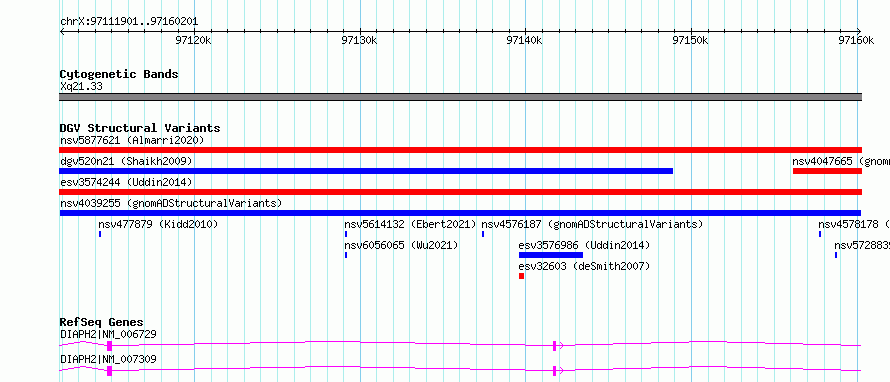The height and width of the screenshot is (382, 890).
Task: Click the 97130k ruler label
Action: coord(360,40)
